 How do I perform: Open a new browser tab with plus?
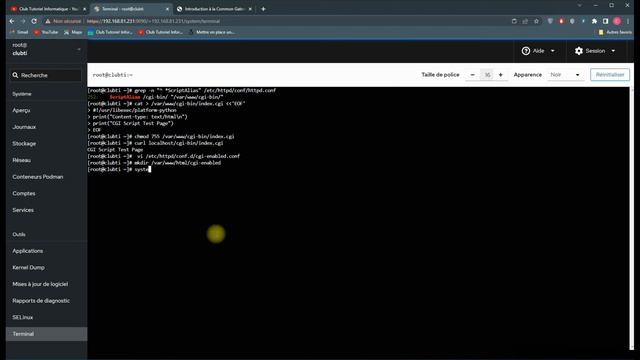pos(263,9)
